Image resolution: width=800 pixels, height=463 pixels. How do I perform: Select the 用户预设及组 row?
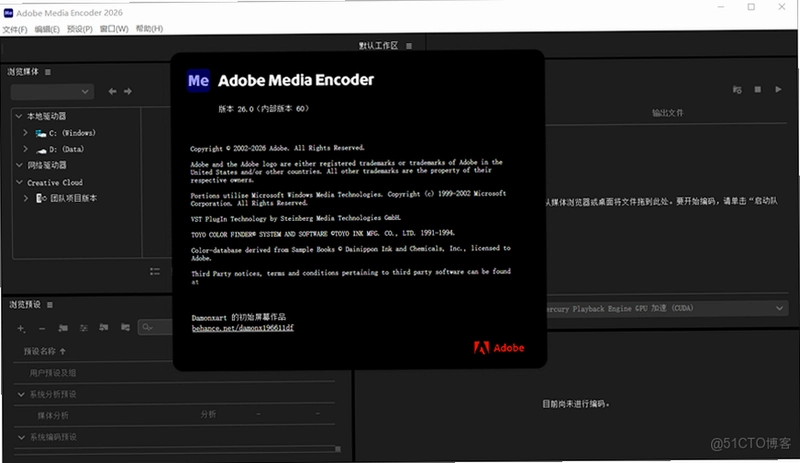coord(173,373)
